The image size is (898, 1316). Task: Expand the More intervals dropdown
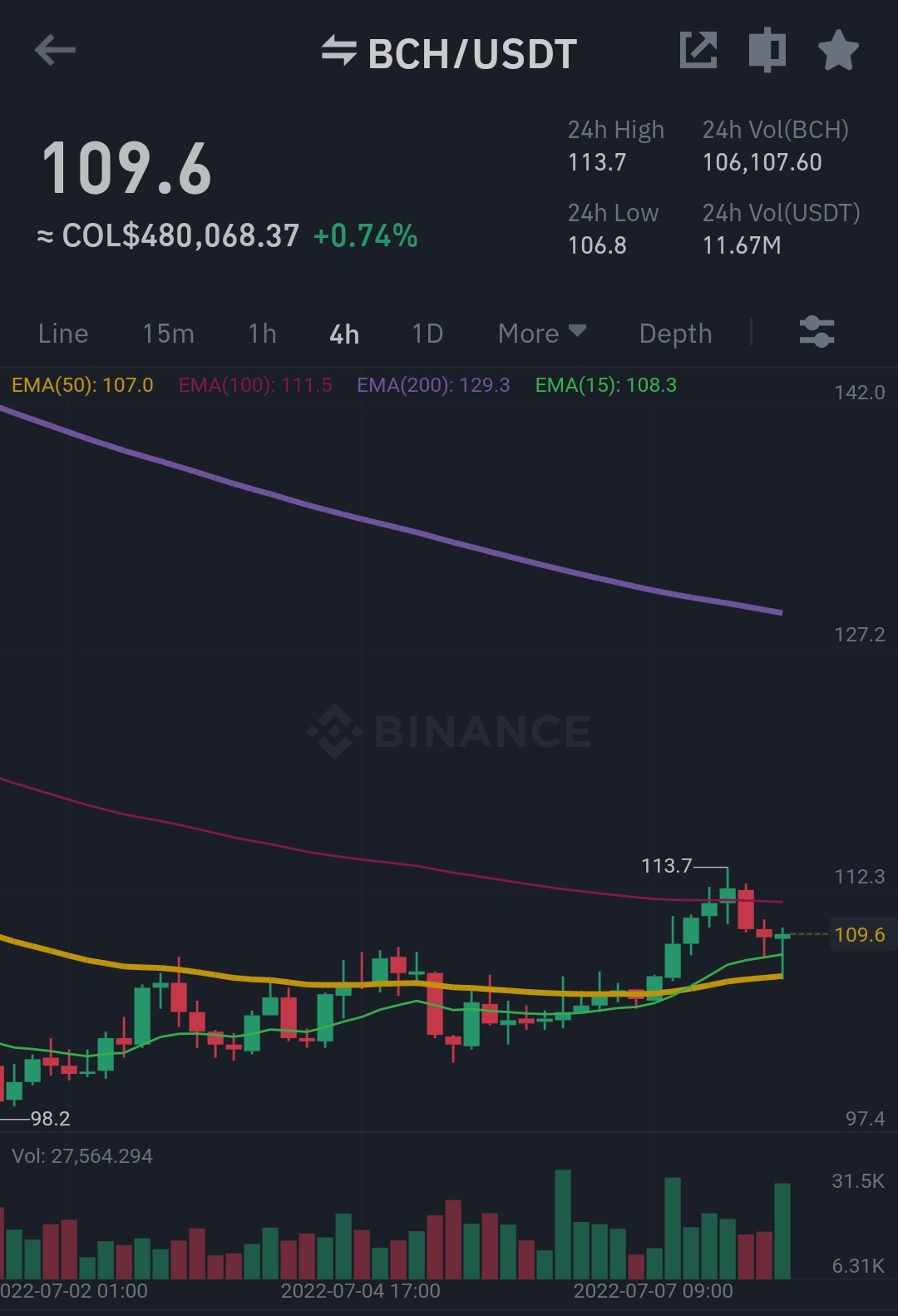pyautogui.click(x=542, y=334)
